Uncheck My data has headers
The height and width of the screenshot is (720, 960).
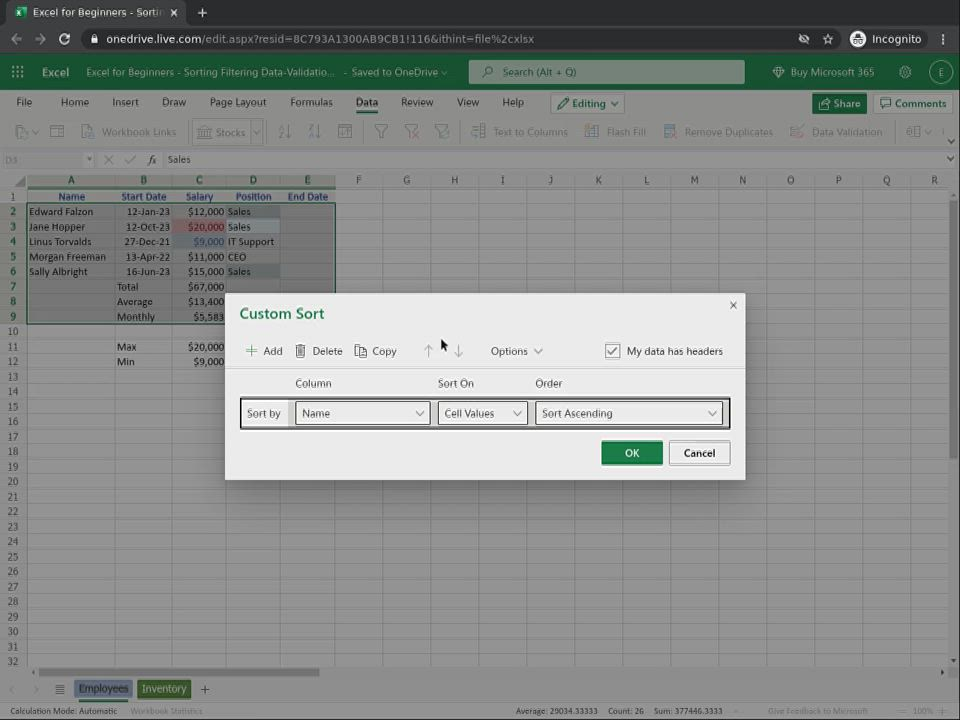[x=612, y=351]
